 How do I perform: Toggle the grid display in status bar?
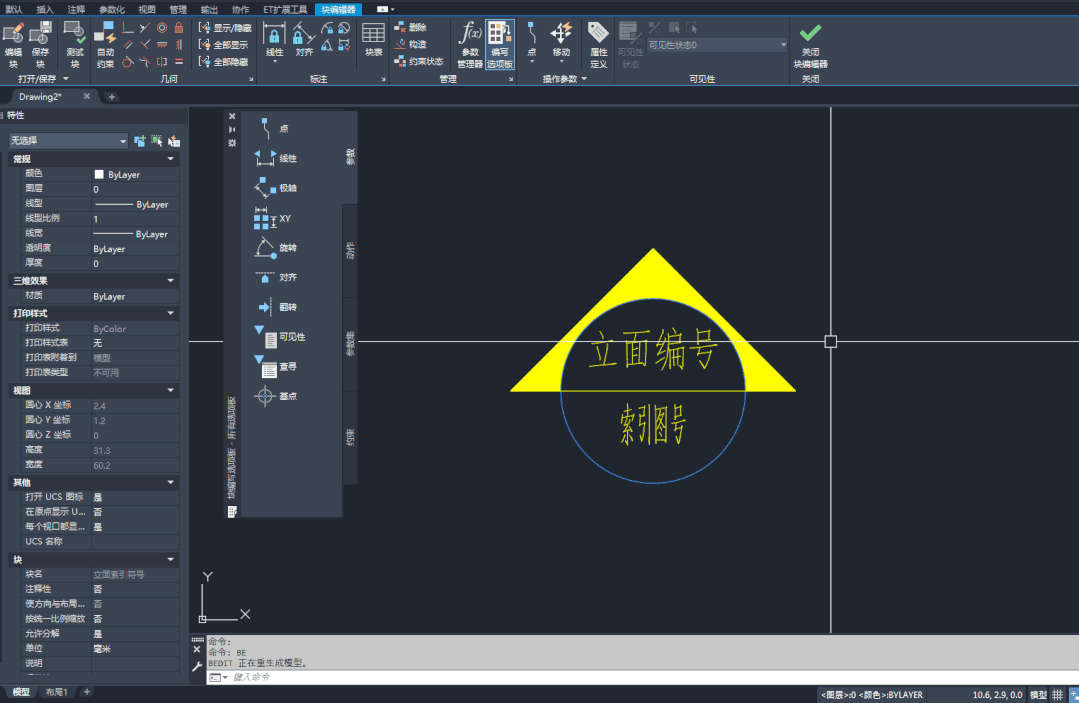[x=1058, y=695]
